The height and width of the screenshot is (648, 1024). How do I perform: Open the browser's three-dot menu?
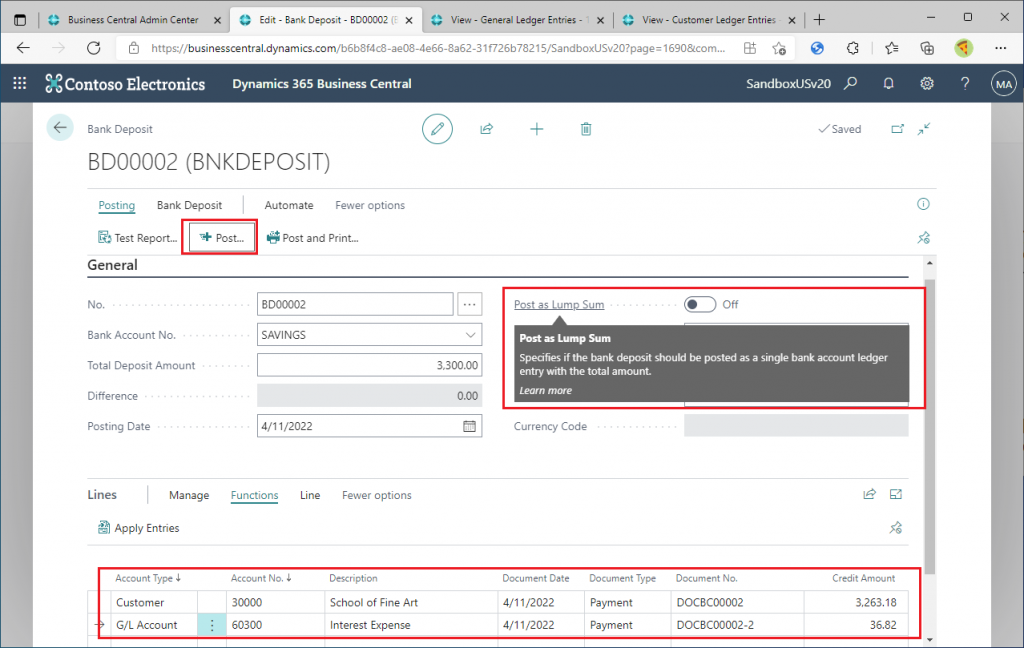[x=1000, y=48]
